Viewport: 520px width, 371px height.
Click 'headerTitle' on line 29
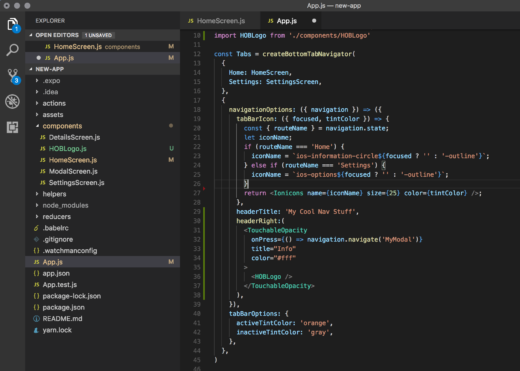pyautogui.click(x=257, y=212)
